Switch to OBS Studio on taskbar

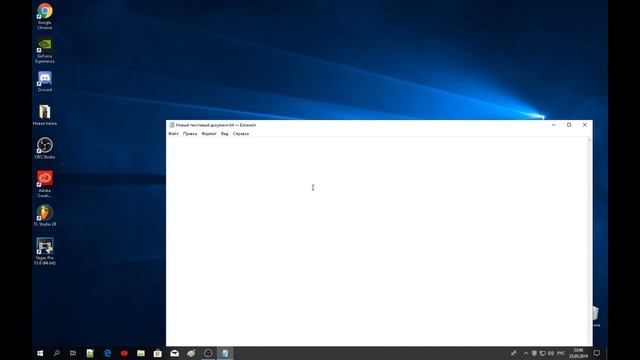208,353
